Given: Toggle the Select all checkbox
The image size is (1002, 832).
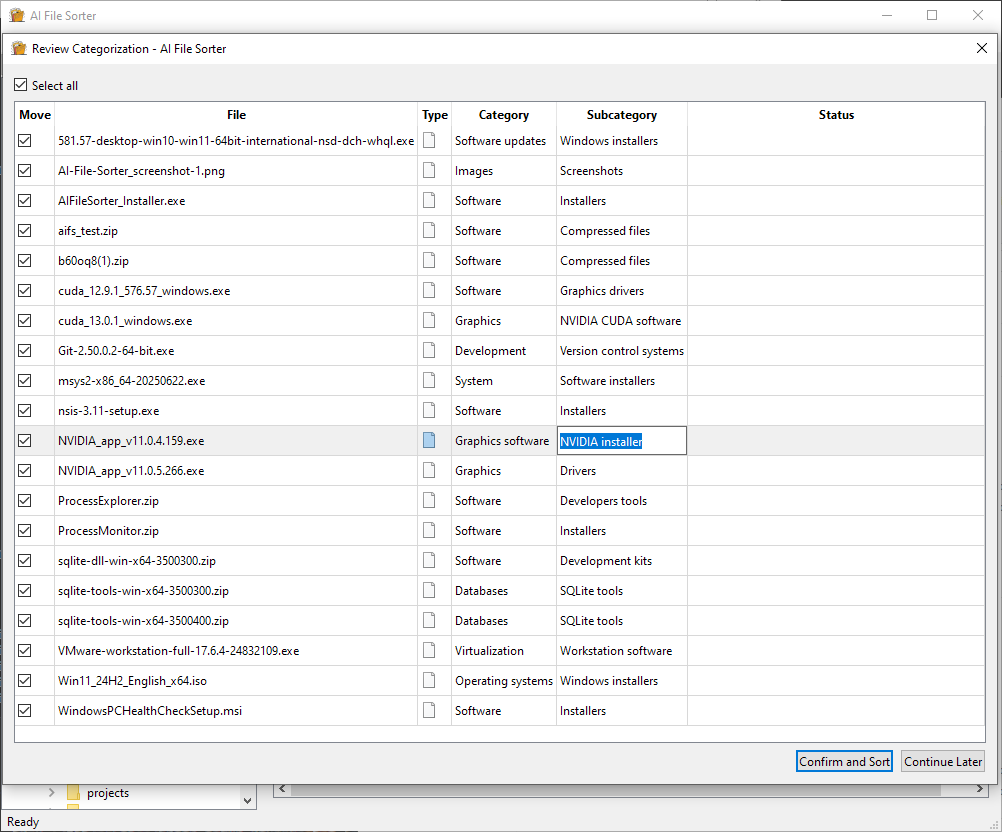Looking at the screenshot, I should 20,85.
